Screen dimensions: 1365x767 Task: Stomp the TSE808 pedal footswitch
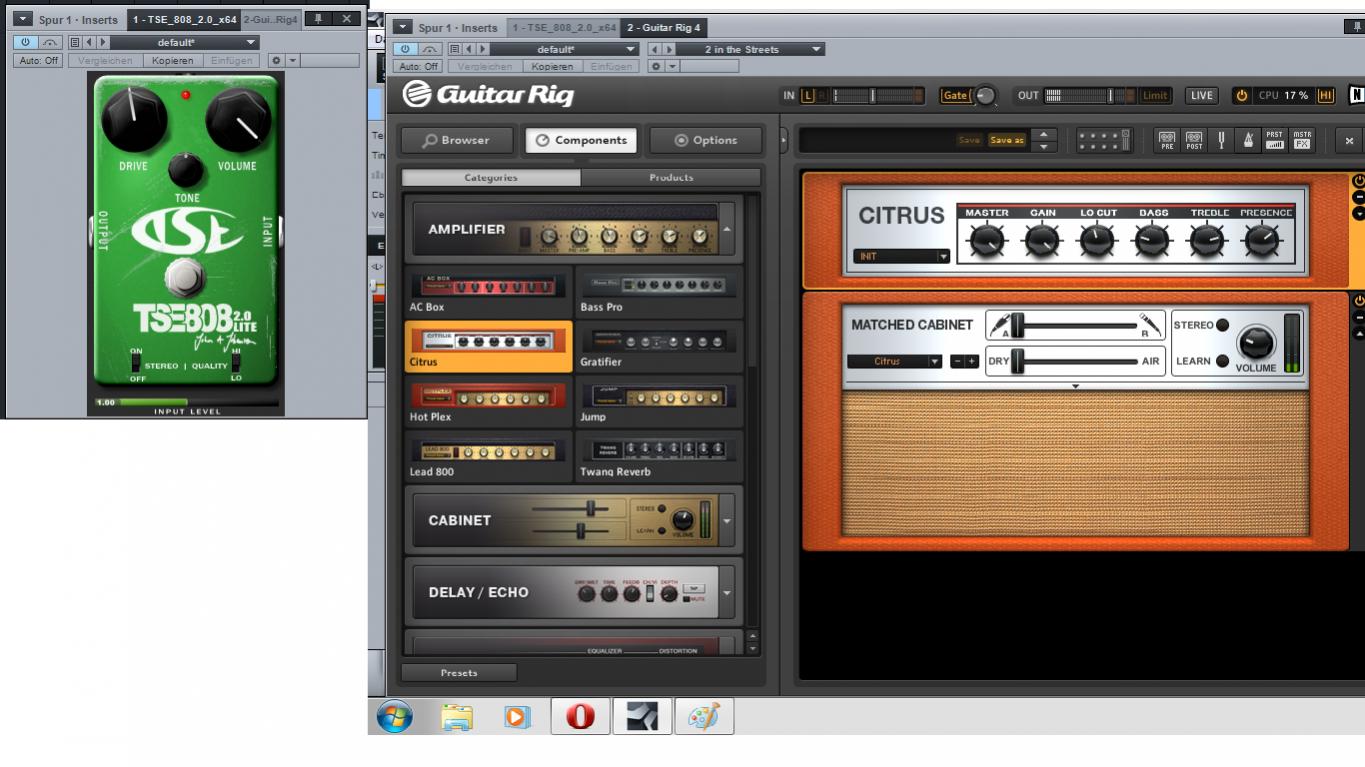click(x=186, y=277)
